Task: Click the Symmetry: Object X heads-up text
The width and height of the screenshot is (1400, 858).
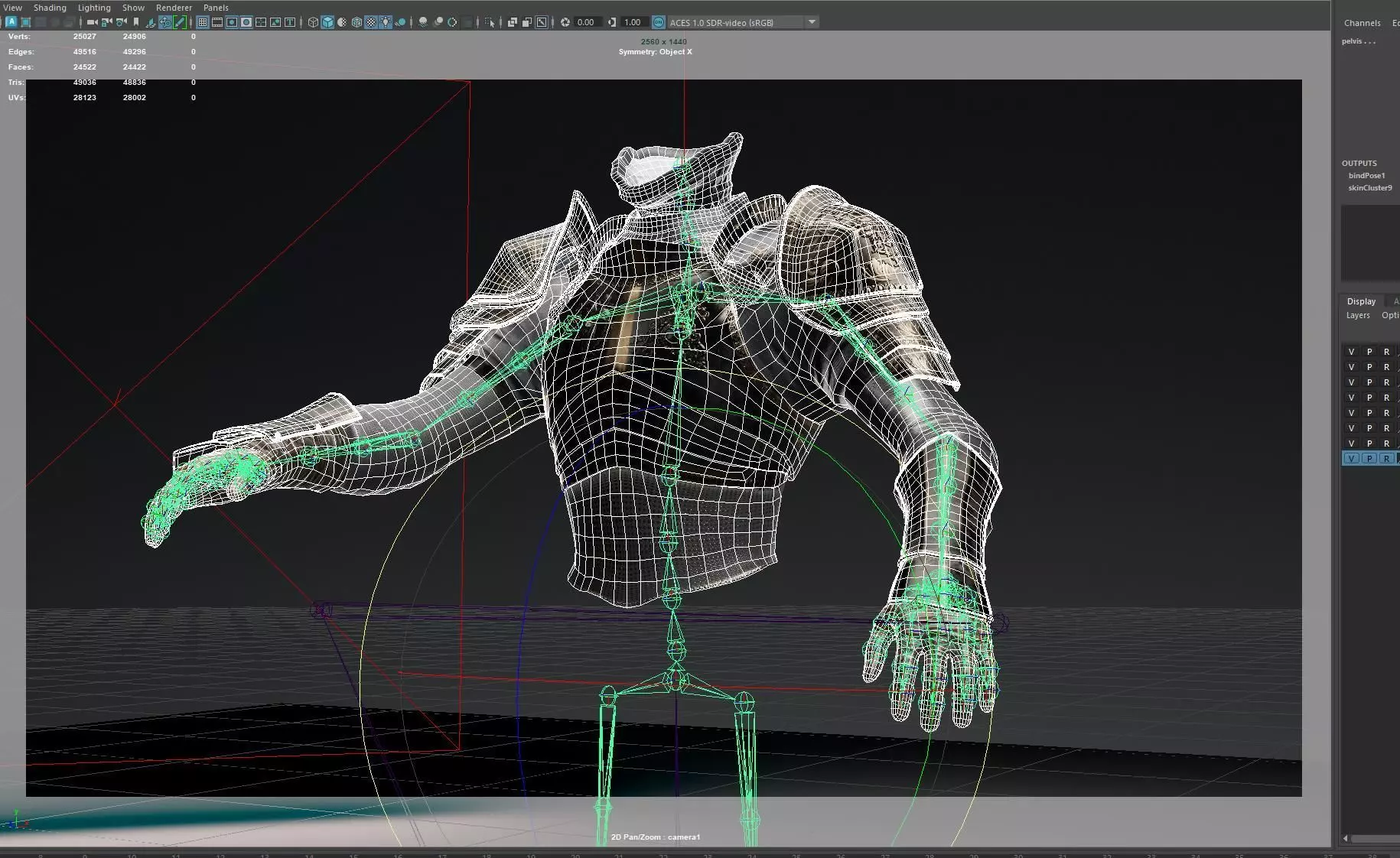Action: point(656,52)
